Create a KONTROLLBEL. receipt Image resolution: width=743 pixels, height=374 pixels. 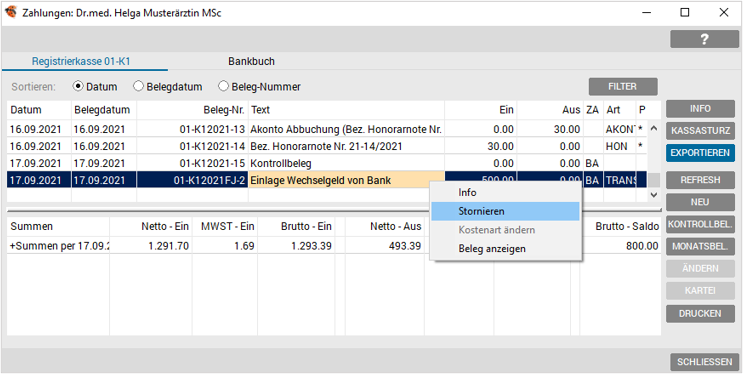pyautogui.click(x=700, y=224)
